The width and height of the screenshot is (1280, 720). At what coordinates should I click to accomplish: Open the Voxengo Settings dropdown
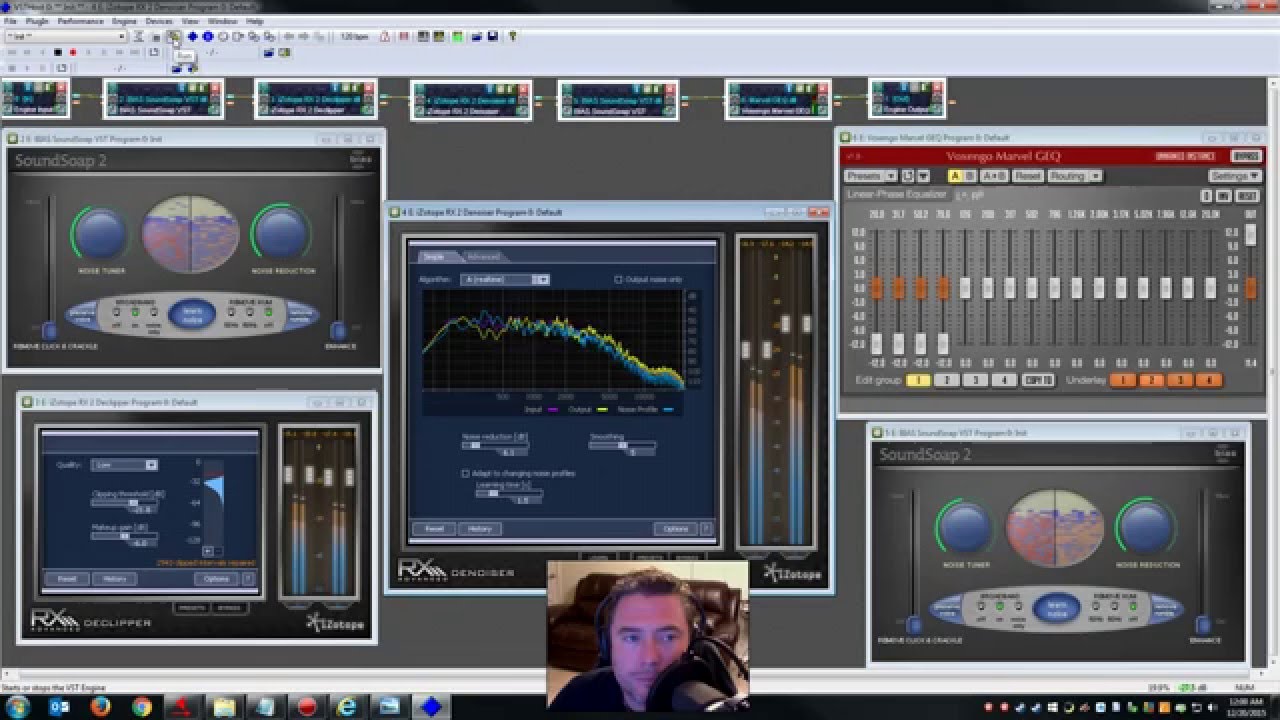[x=1235, y=176]
